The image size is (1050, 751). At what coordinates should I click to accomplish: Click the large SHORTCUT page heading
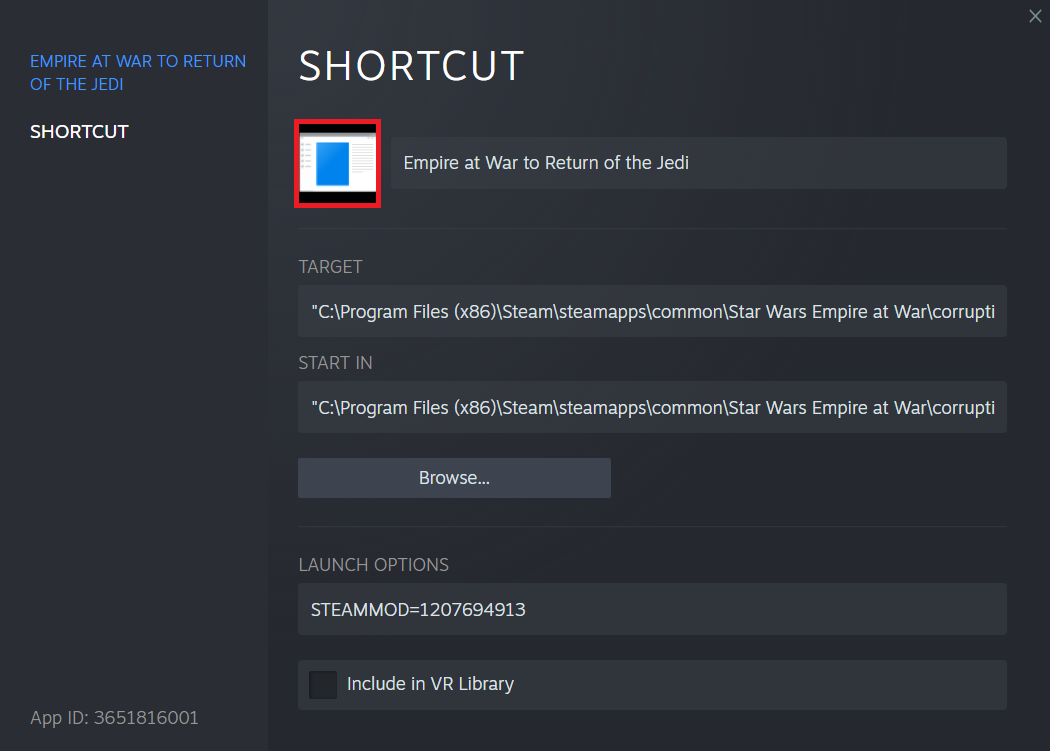411,66
